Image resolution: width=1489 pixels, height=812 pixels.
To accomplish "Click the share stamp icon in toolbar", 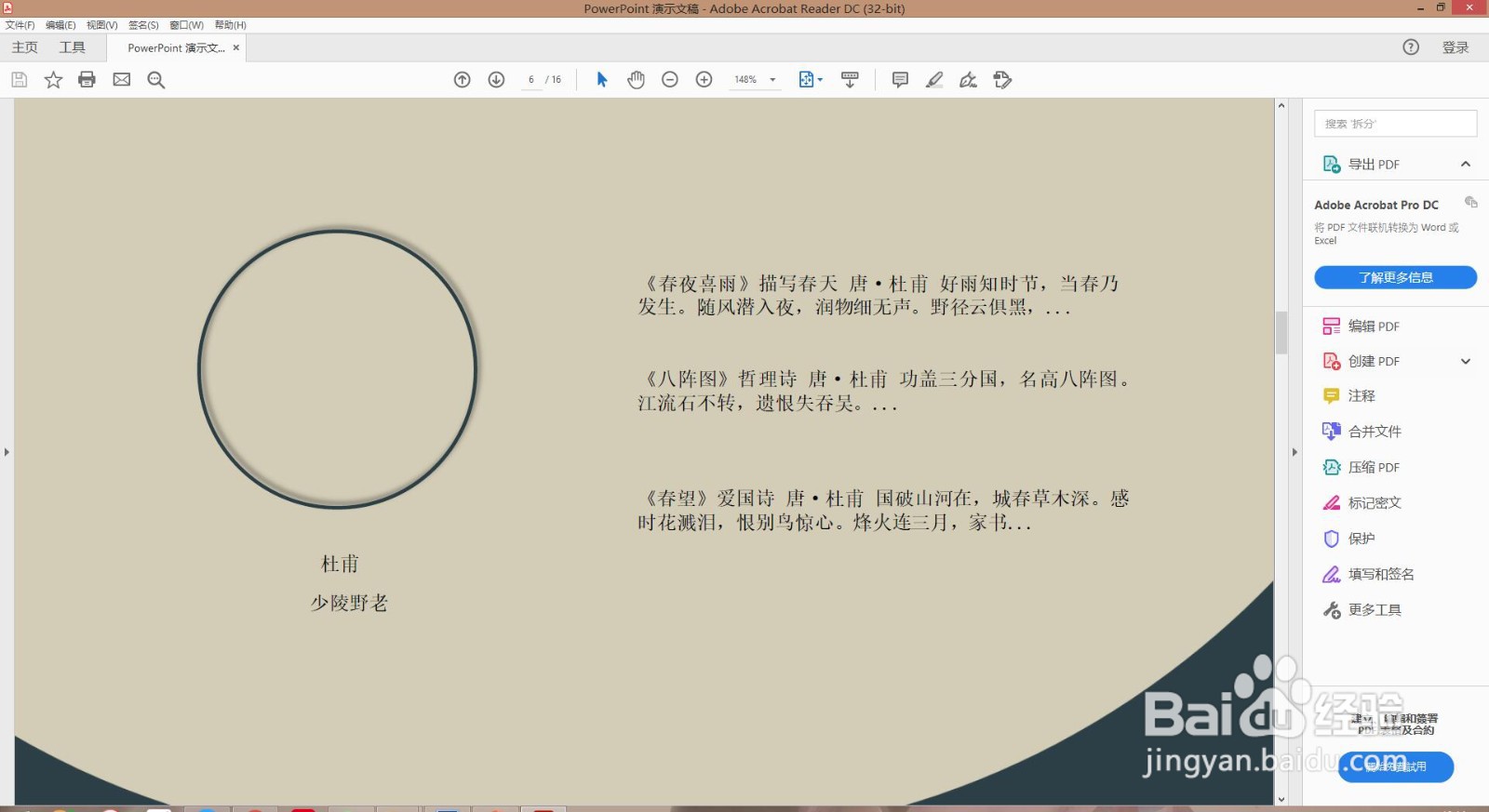I will coord(1002,80).
